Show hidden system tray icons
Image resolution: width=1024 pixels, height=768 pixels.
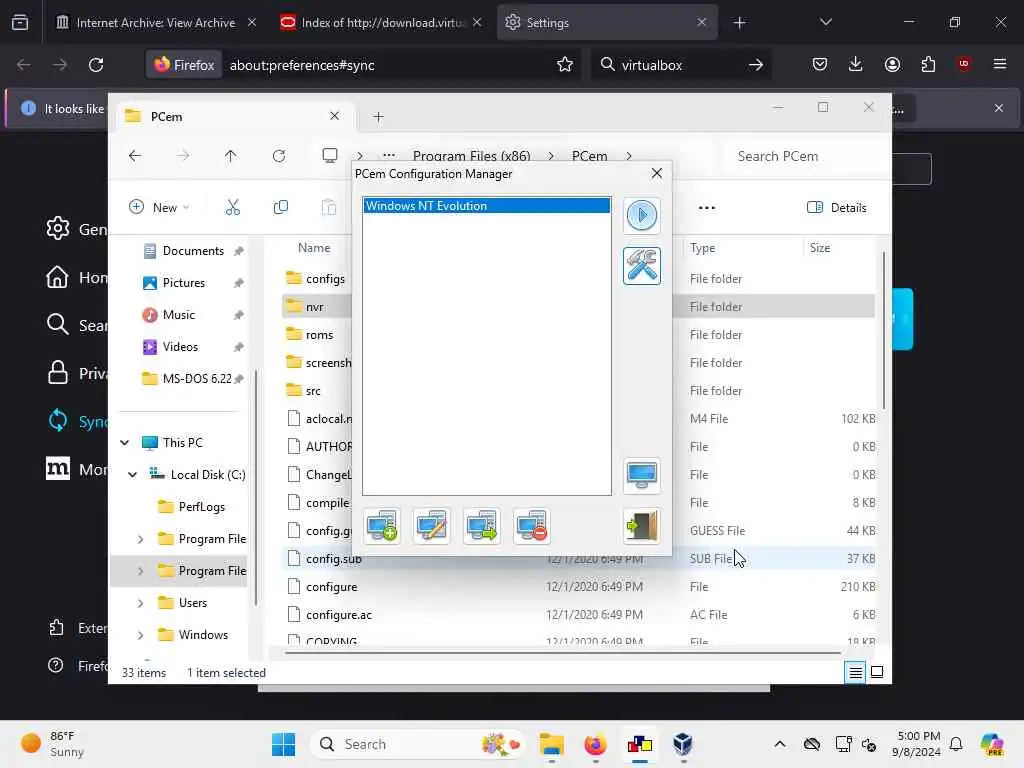click(780, 744)
